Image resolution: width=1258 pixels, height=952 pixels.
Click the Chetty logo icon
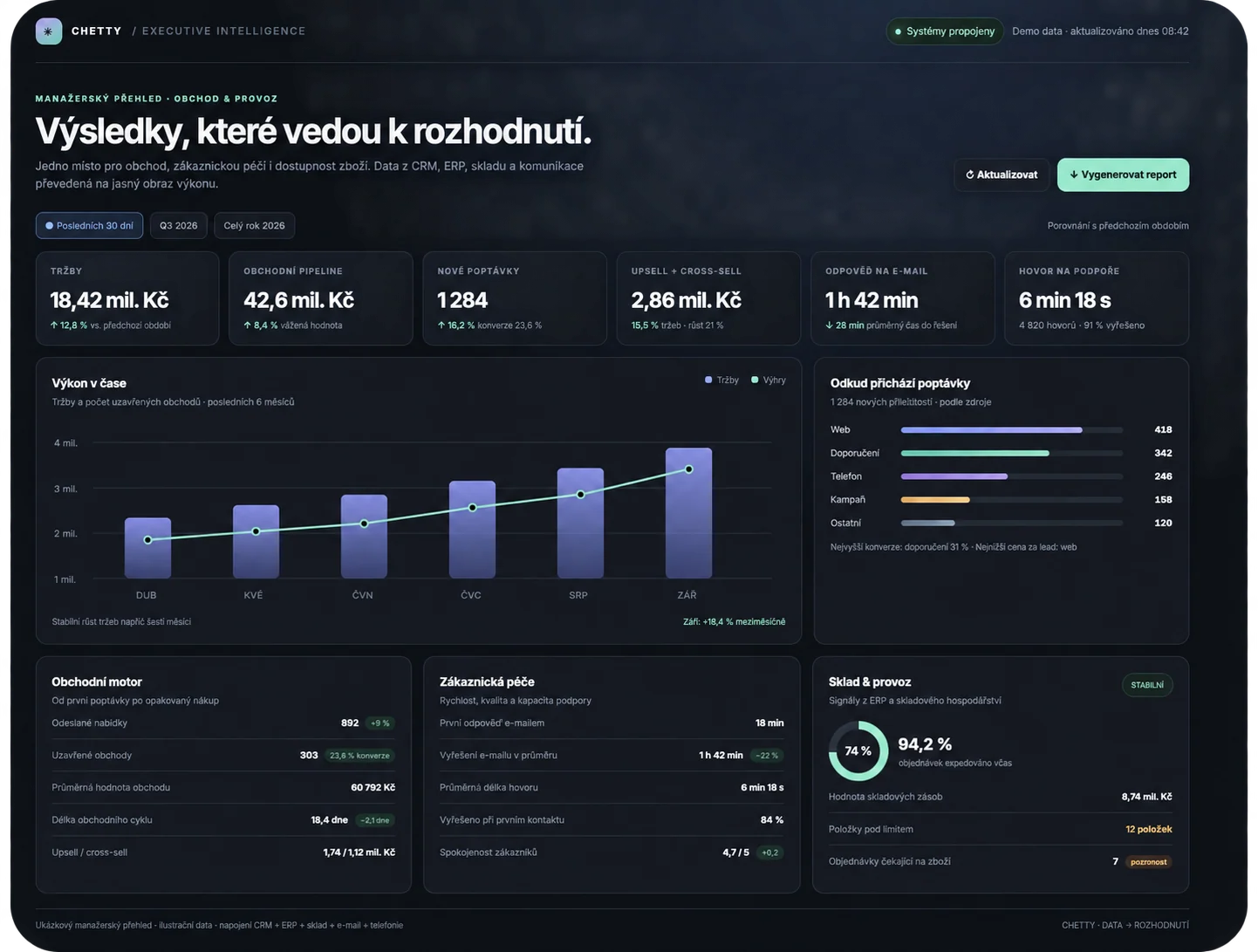pos(49,31)
